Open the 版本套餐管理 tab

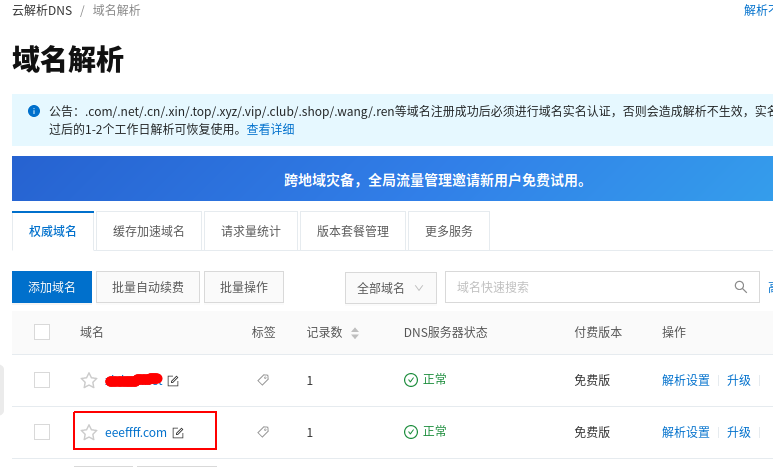coord(353,231)
